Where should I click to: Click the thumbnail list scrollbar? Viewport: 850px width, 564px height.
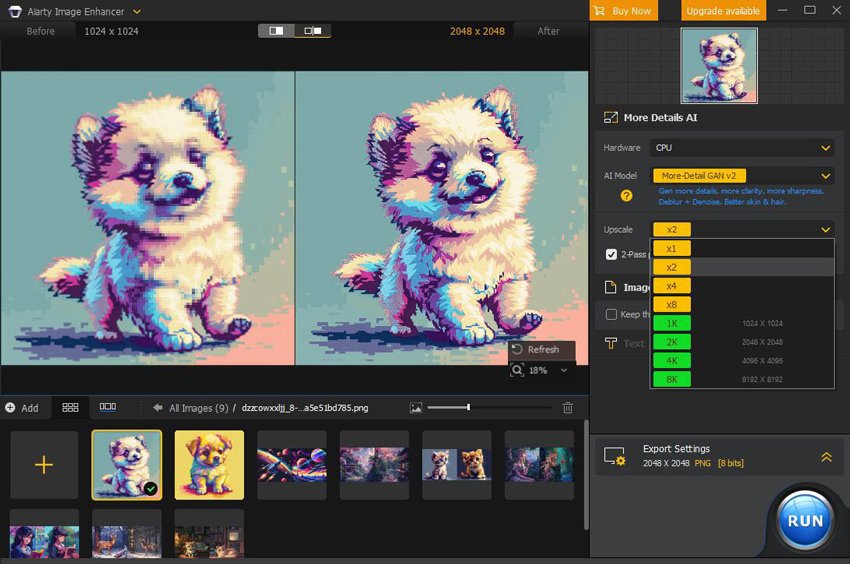586,475
